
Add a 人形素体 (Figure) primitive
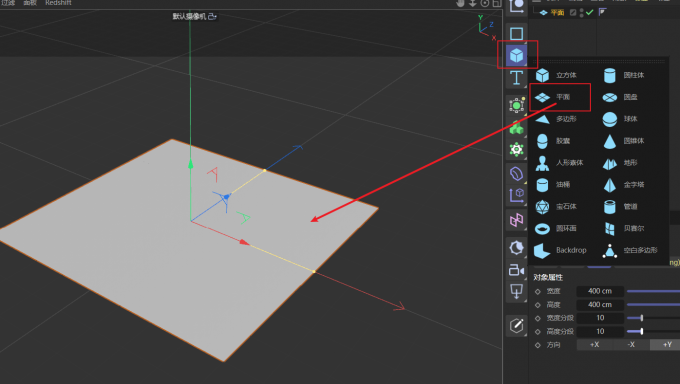pos(559,163)
